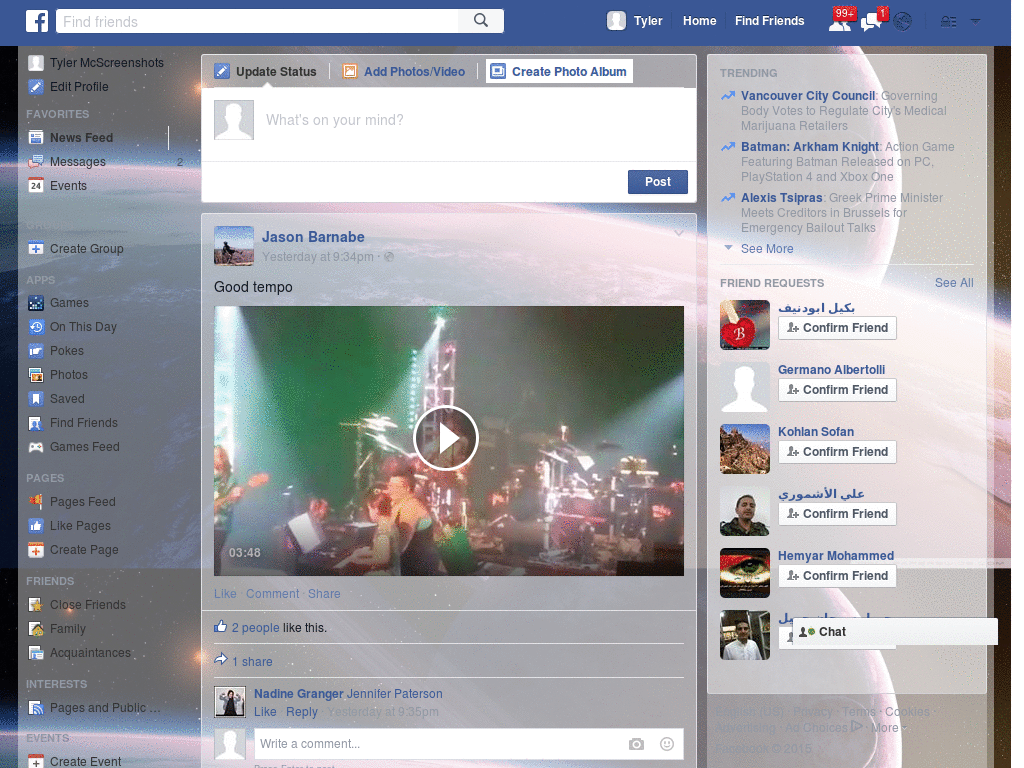Open the messages notification icon
The height and width of the screenshot is (768, 1024).
(x=871, y=22)
